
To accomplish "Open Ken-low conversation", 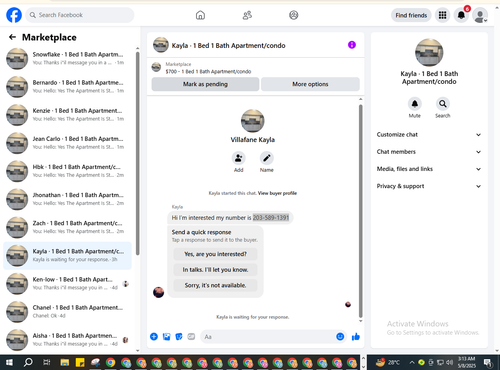I will click(67, 283).
